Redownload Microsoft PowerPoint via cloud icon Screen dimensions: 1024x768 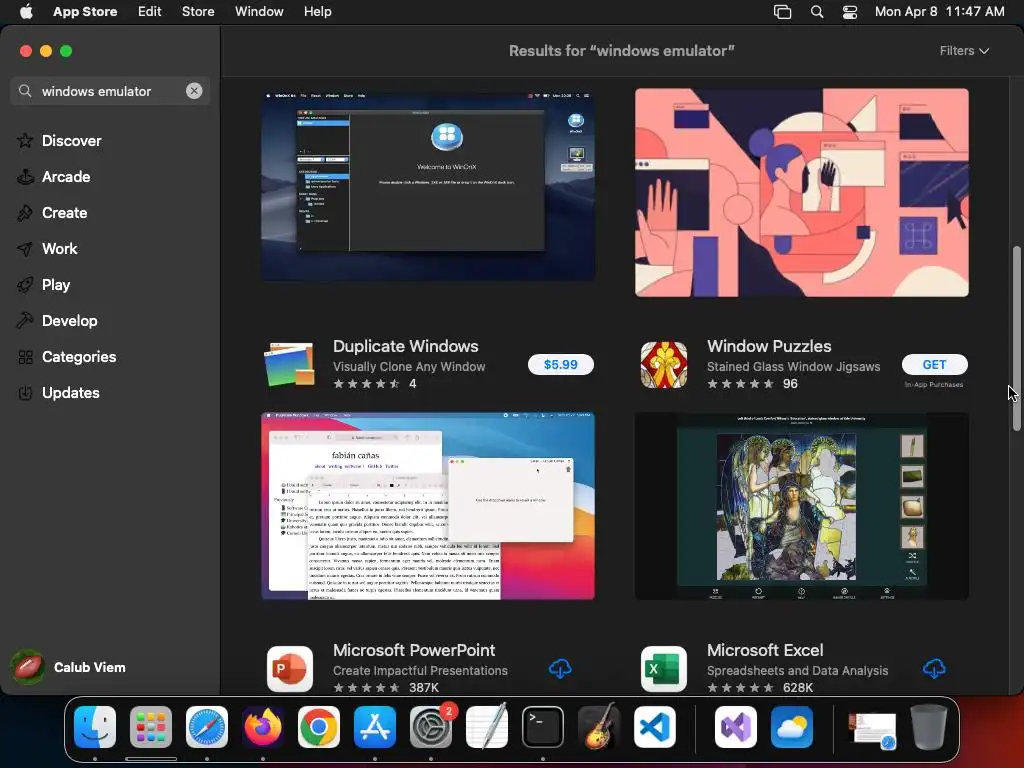[x=560, y=668]
